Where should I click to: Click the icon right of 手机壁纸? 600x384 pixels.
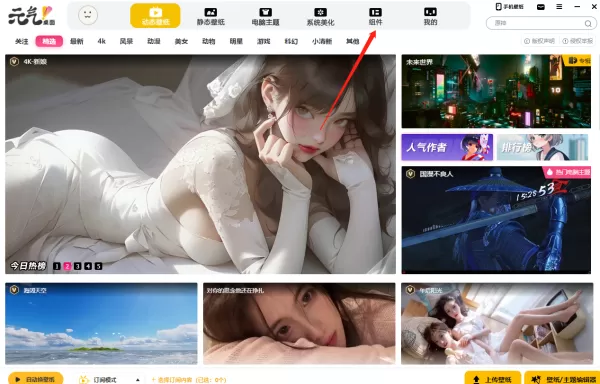pyautogui.click(x=541, y=7)
